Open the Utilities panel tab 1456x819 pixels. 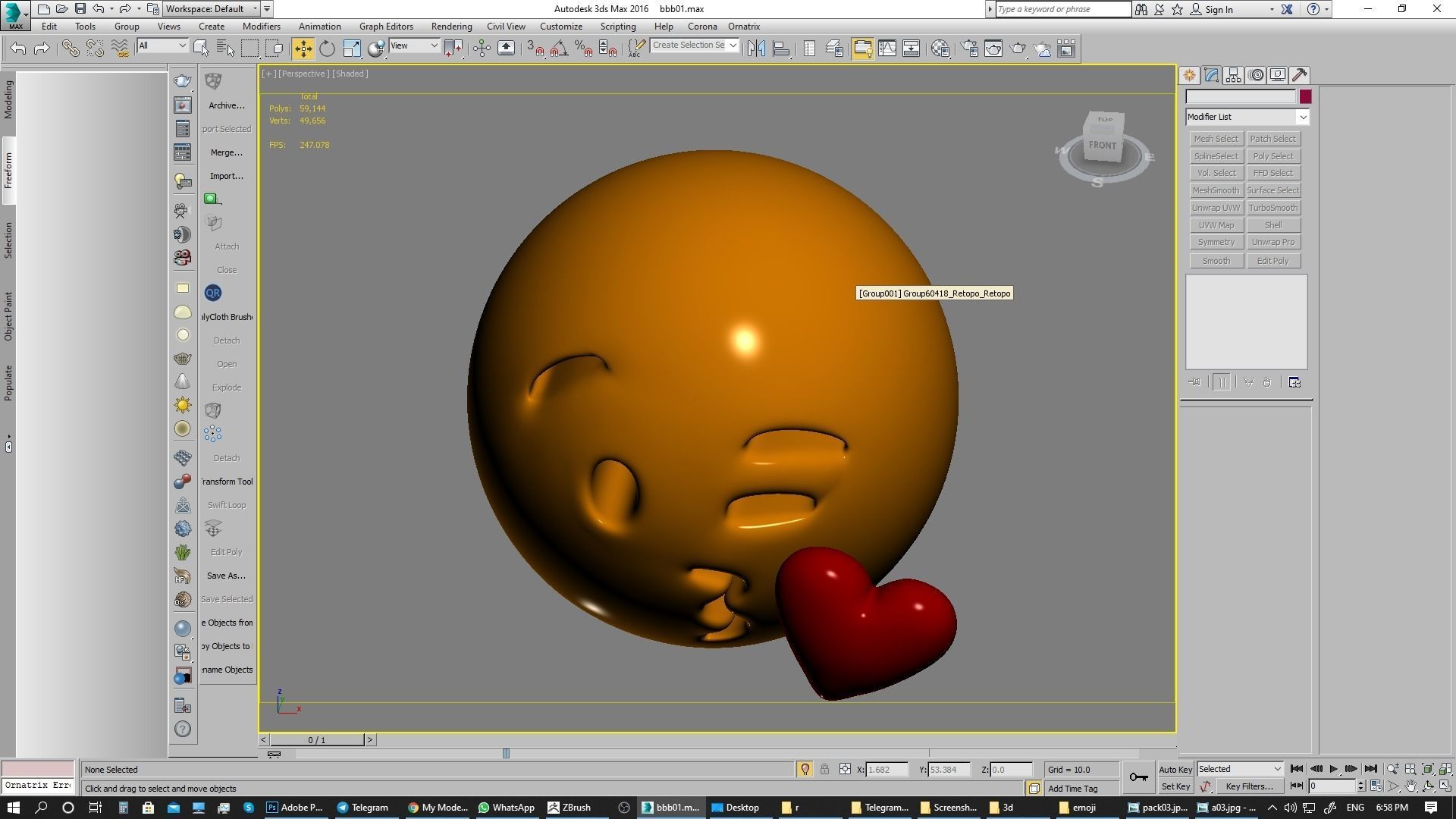point(1300,75)
